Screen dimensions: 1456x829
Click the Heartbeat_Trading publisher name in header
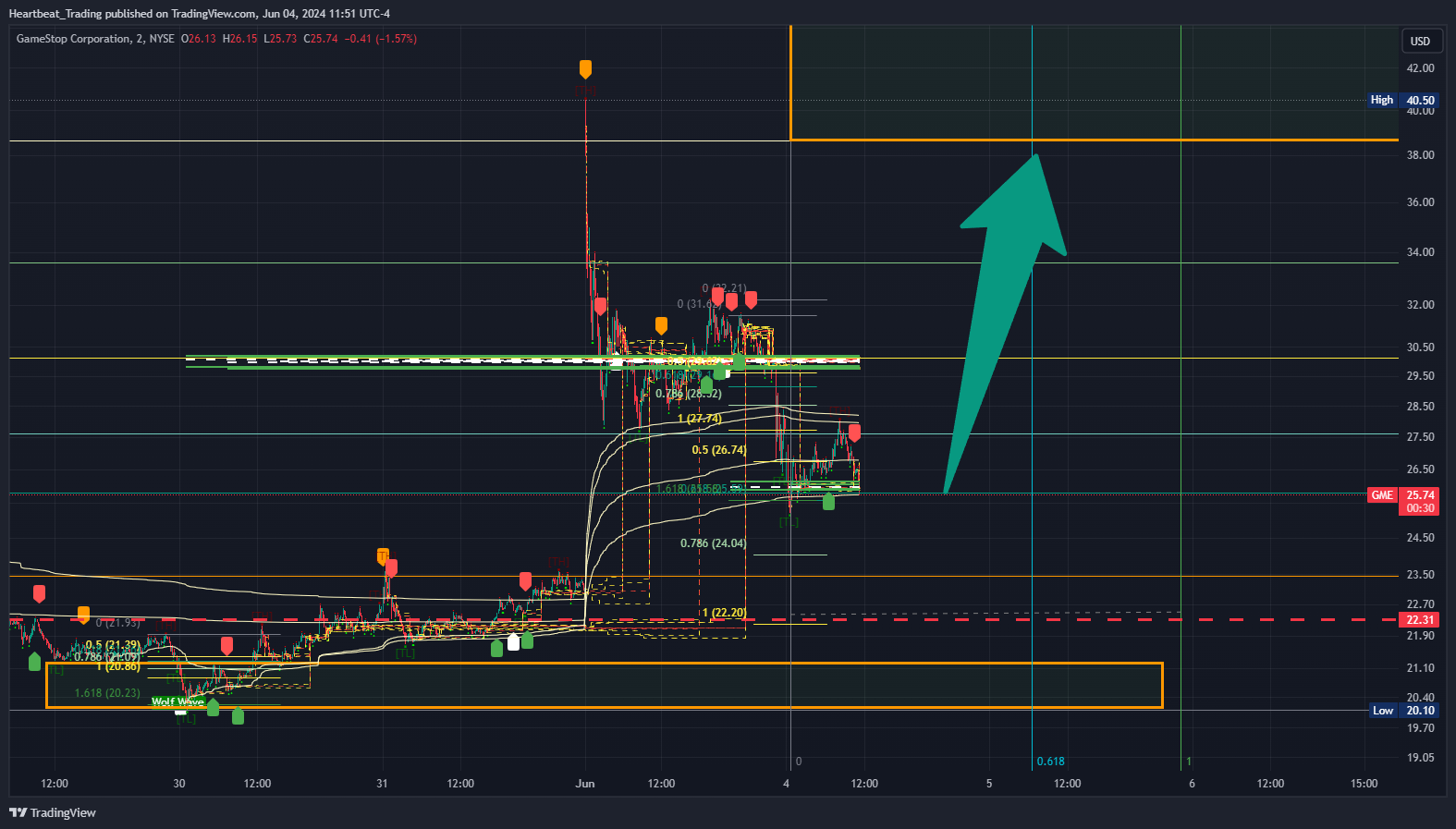click(55, 14)
